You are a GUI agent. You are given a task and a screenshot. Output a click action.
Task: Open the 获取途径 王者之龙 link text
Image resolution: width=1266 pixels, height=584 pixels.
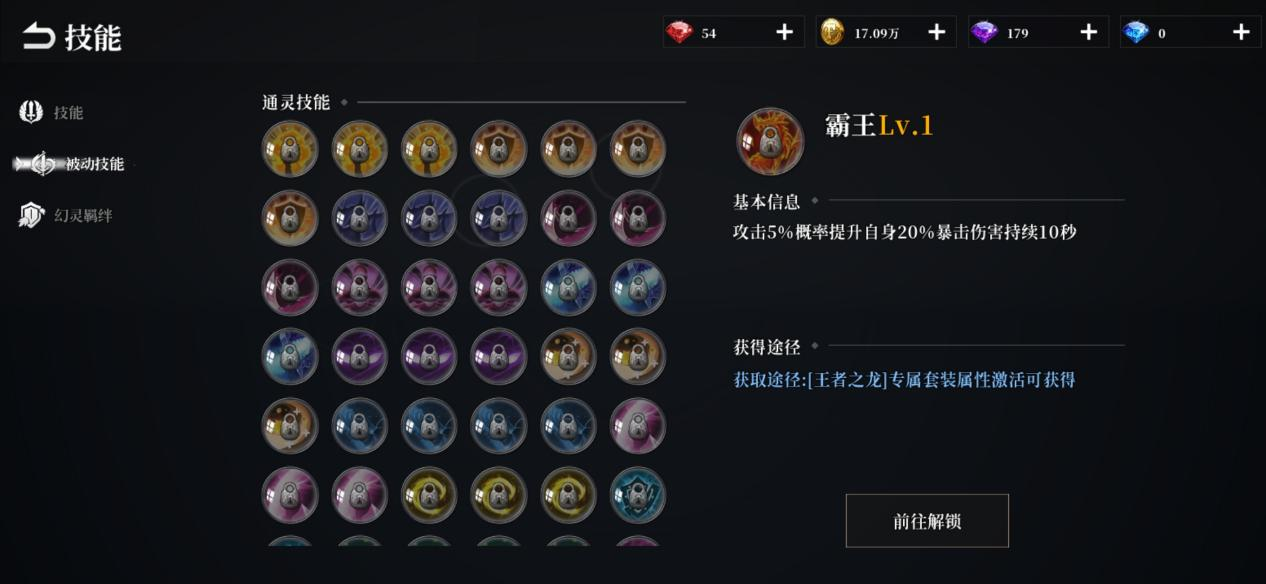click(904, 380)
